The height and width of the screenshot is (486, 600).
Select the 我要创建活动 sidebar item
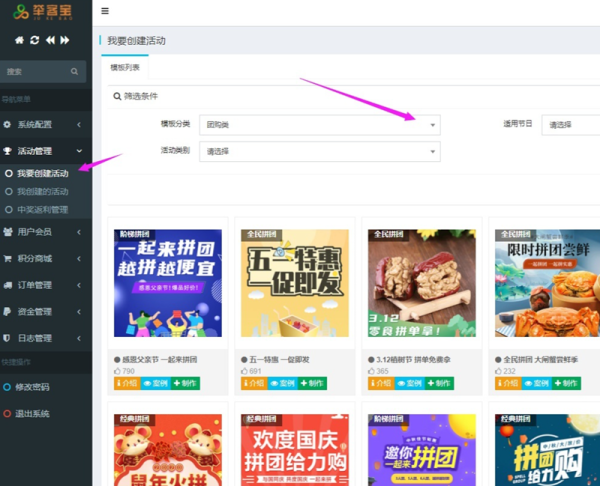(x=42, y=174)
